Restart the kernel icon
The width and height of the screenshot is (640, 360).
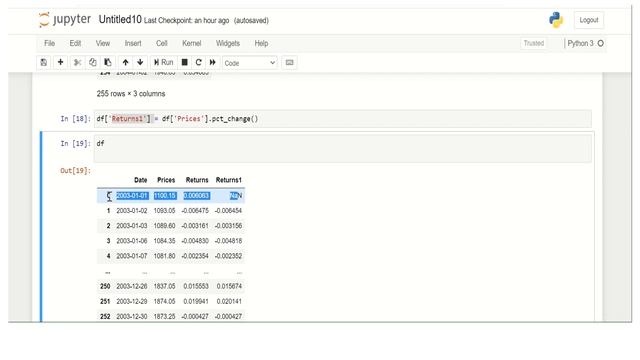coord(198,62)
